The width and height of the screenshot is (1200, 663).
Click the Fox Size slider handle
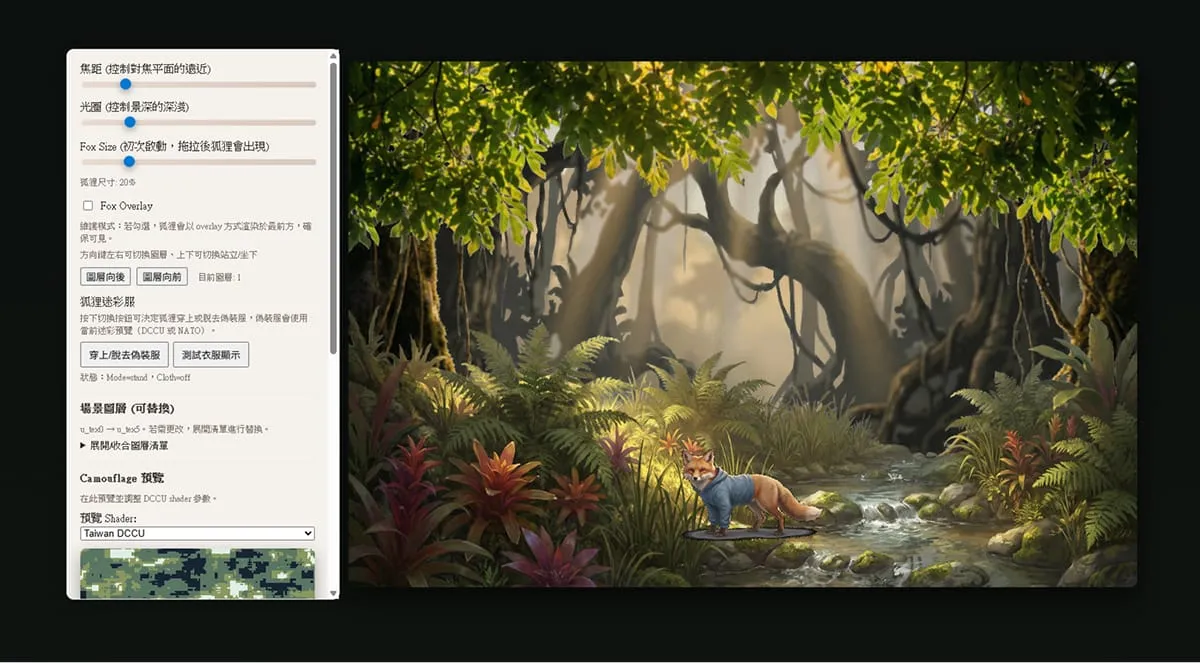(x=128, y=161)
